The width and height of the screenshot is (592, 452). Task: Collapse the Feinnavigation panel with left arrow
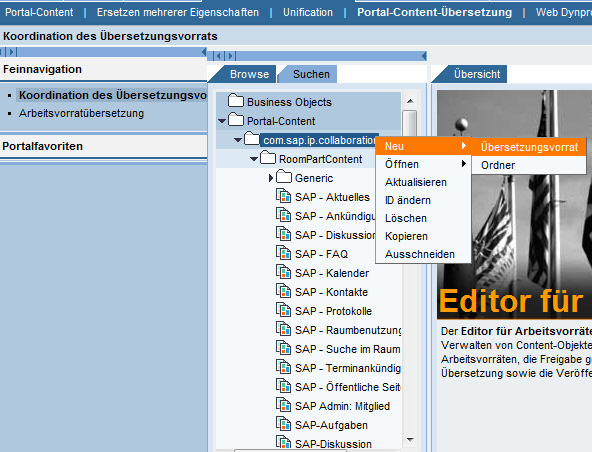[x=204, y=52]
